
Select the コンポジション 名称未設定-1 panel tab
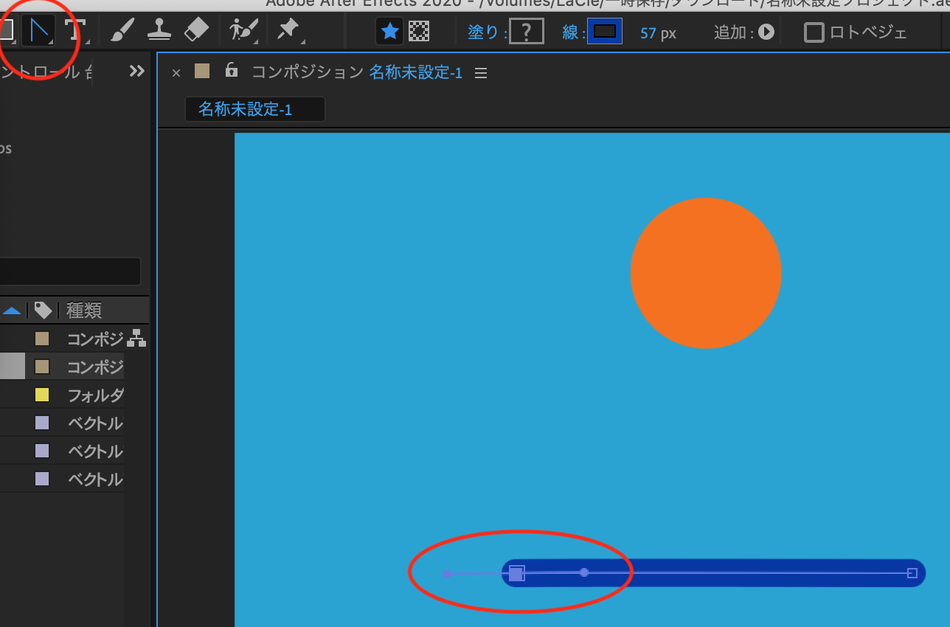357,73
